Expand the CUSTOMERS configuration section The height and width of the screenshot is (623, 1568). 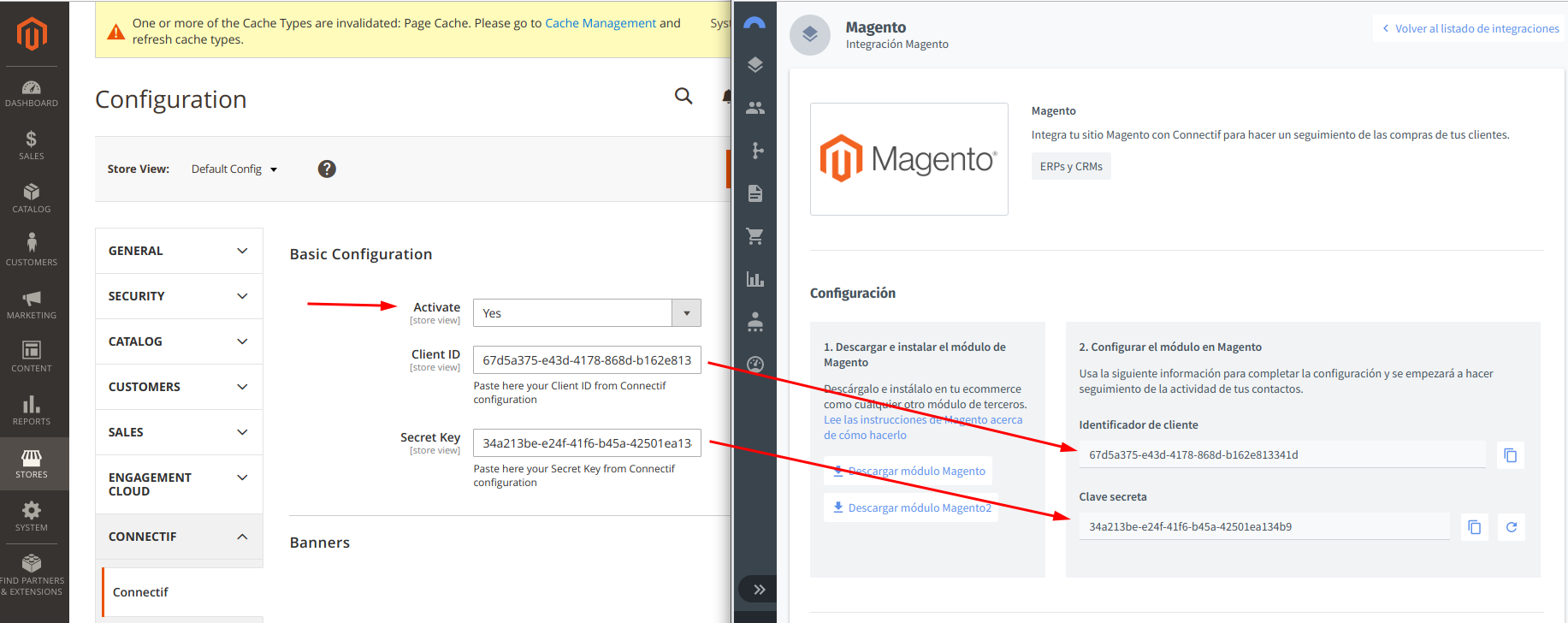pos(179,387)
